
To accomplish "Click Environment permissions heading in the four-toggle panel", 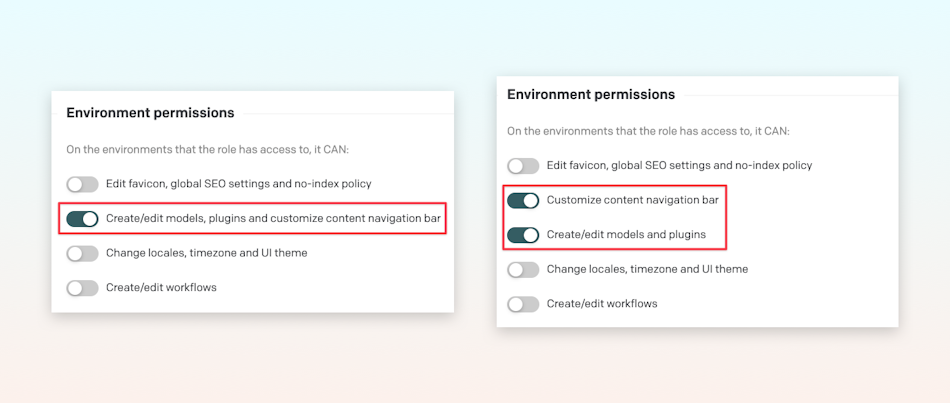I will point(150,113).
